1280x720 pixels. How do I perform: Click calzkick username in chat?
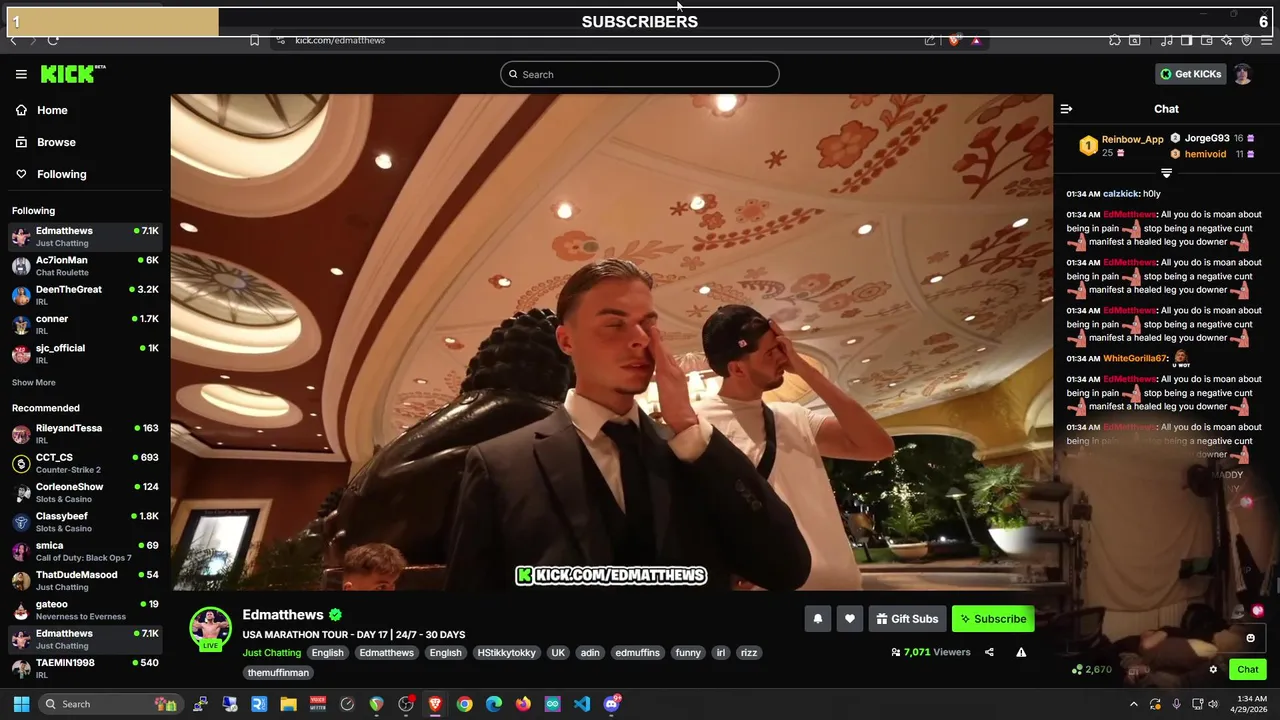point(1120,194)
